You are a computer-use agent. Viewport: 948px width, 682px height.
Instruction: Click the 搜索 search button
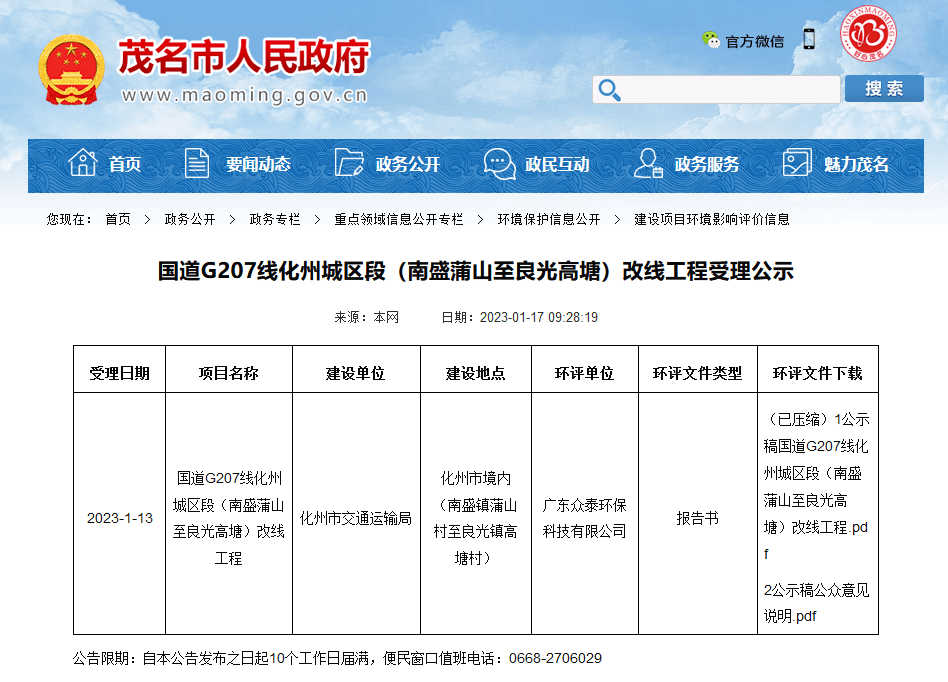(884, 89)
